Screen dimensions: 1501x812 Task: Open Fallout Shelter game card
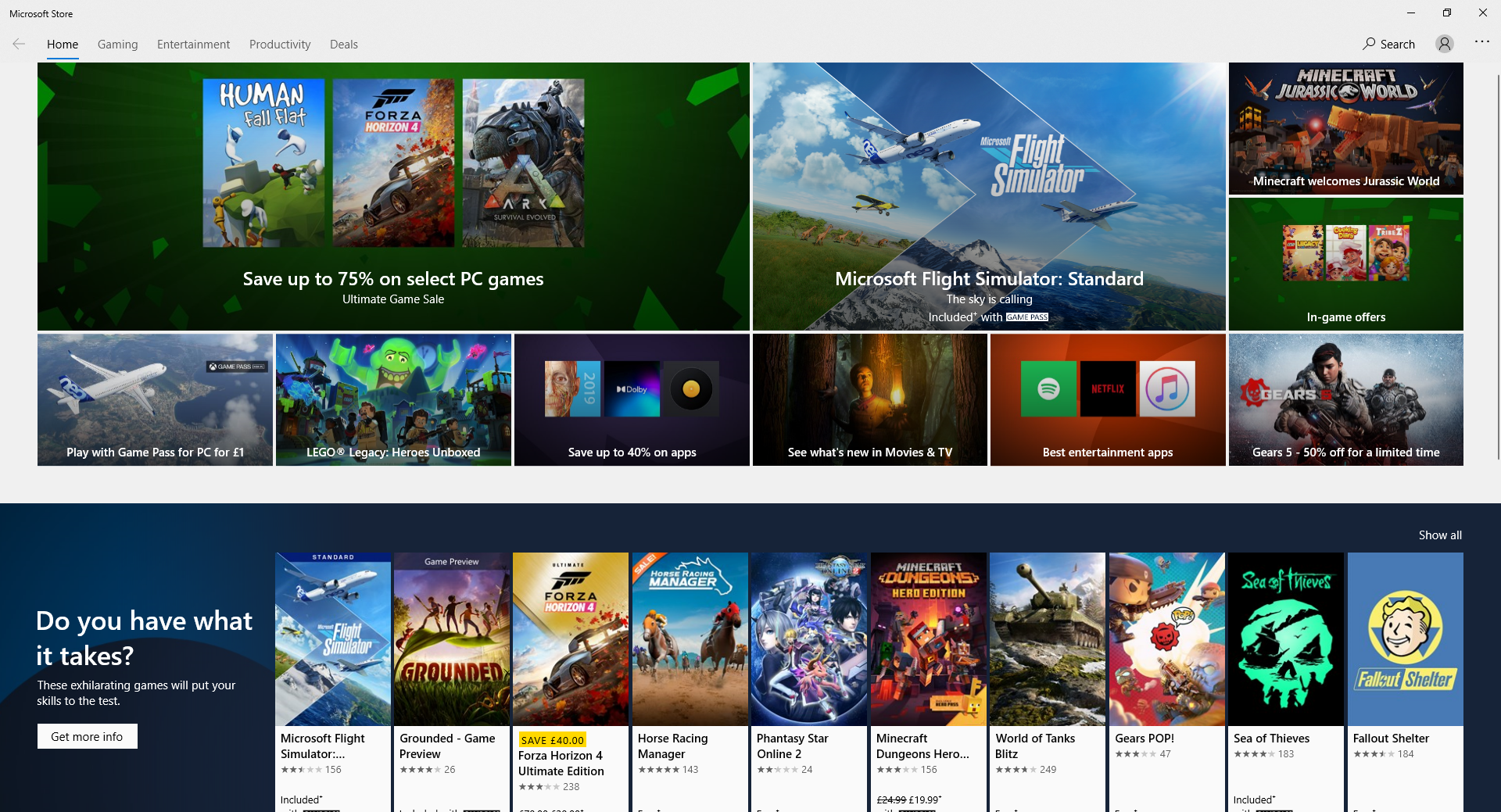click(1406, 681)
